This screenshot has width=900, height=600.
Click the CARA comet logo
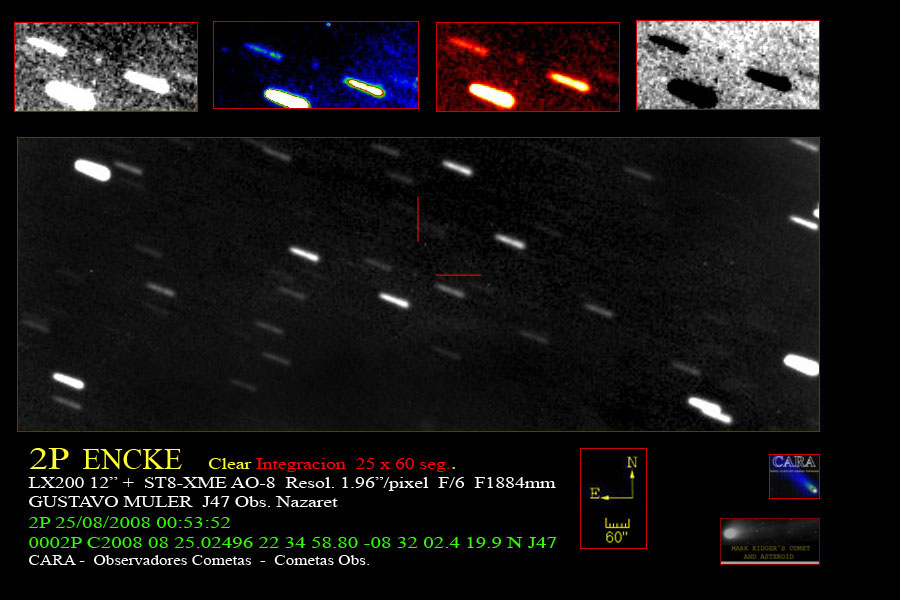pyautogui.click(x=794, y=476)
